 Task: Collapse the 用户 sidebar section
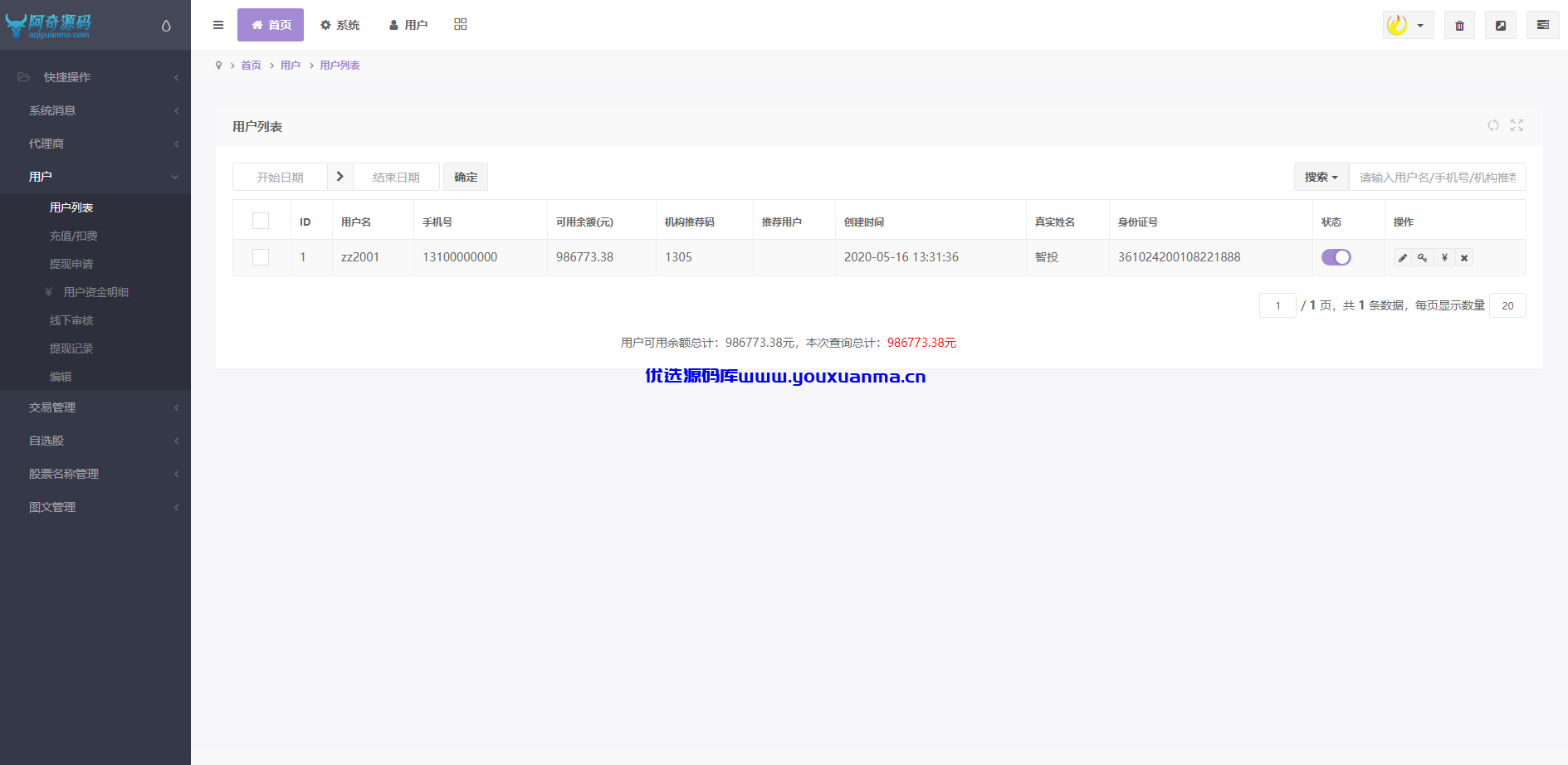click(x=95, y=177)
